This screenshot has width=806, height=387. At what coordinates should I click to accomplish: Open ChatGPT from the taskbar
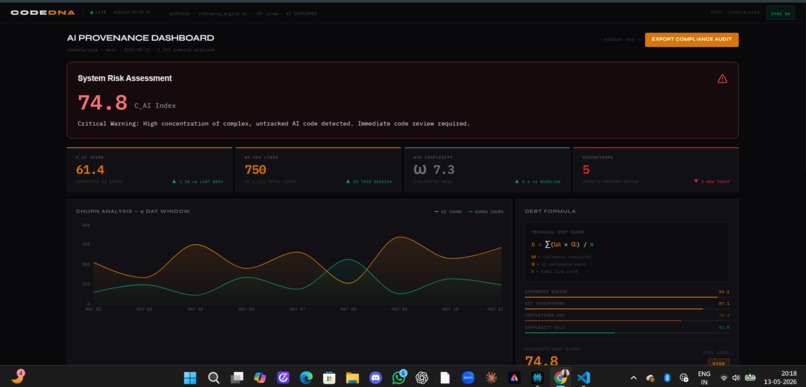[422, 378]
